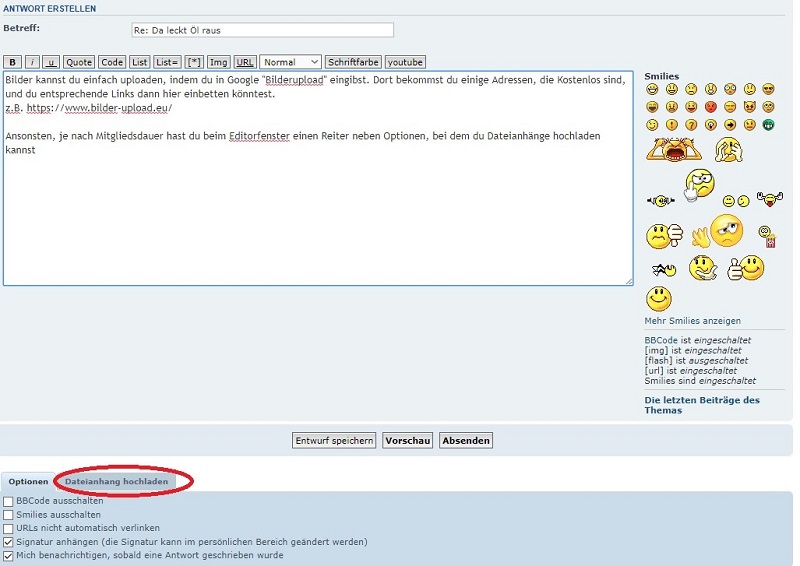Open the 'Mehr Smilies anzeigen' link

692,321
